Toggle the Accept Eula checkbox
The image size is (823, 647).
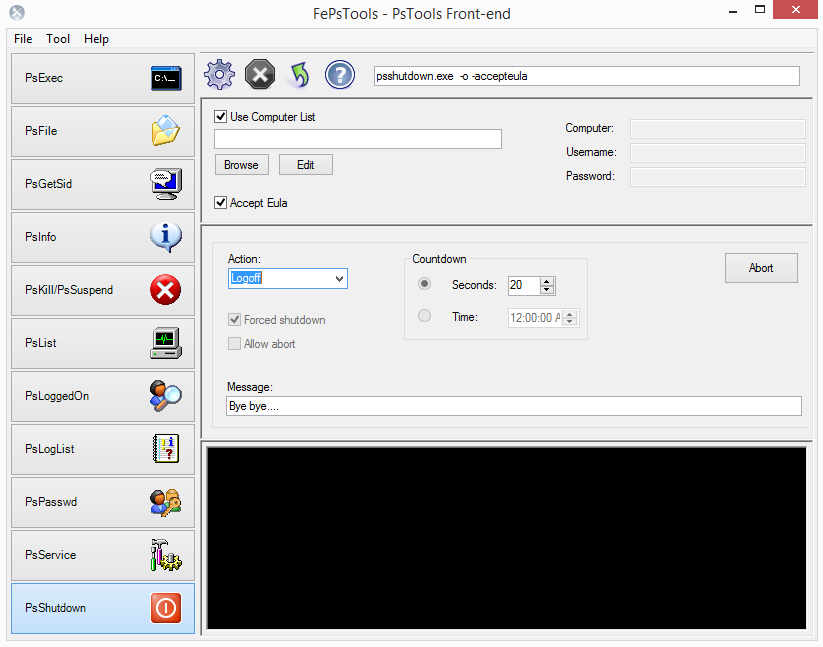click(221, 202)
